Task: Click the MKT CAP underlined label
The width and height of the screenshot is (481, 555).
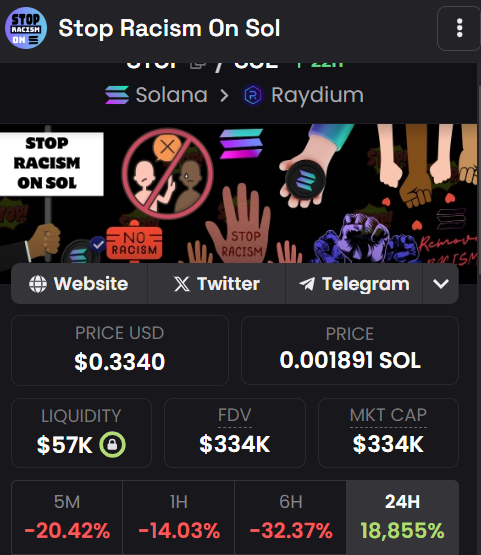Action: coord(388,415)
